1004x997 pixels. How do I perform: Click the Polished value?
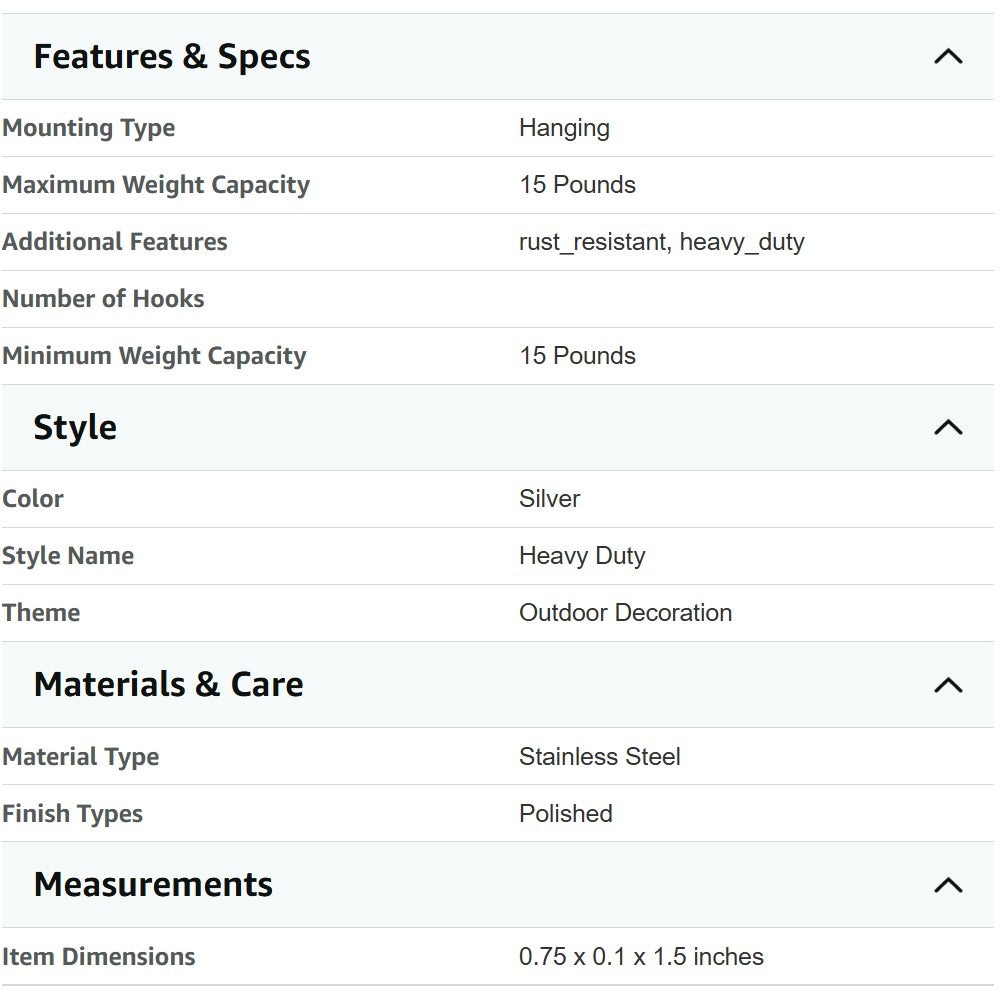(565, 814)
